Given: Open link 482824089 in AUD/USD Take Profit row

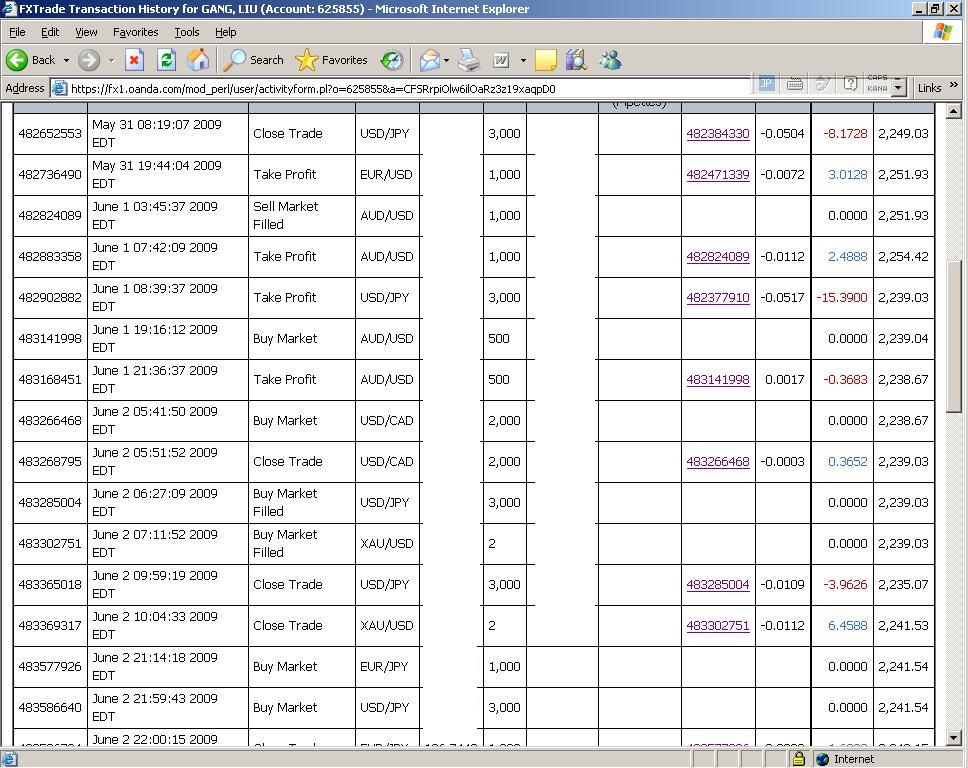Looking at the screenshot, I should [x=718, y=256].
